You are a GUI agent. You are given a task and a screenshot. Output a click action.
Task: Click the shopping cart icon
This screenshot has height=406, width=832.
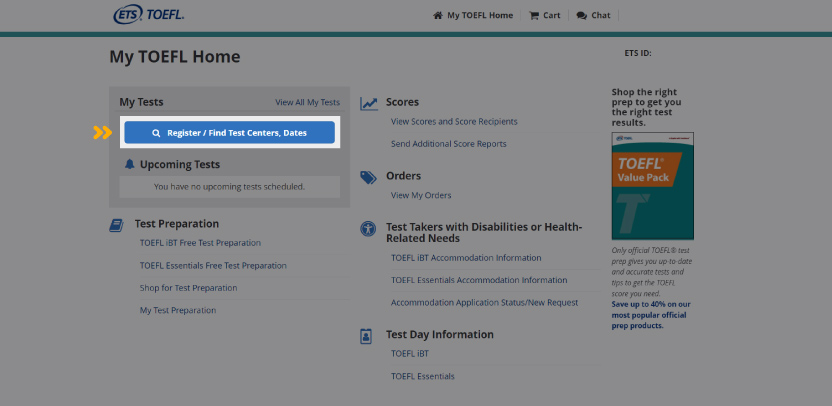(x=534, y=15)
